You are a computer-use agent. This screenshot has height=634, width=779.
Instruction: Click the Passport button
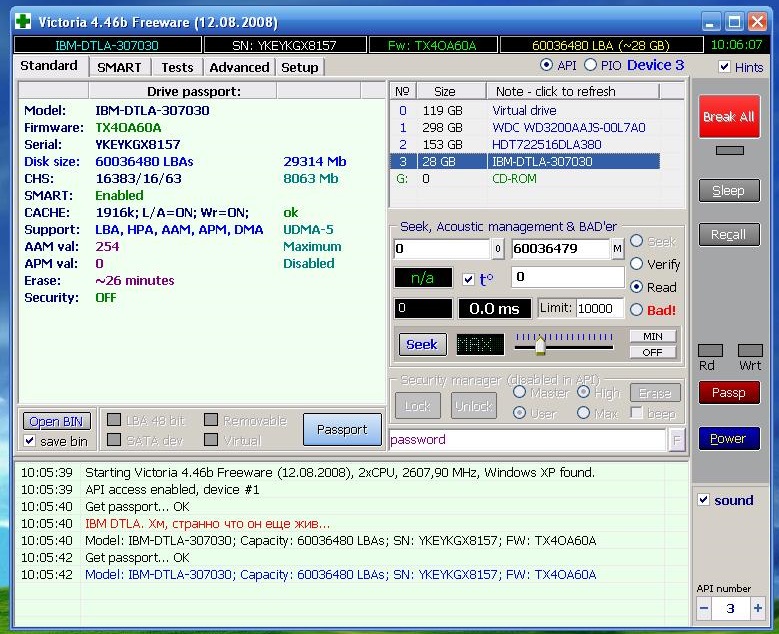(342, 429)
